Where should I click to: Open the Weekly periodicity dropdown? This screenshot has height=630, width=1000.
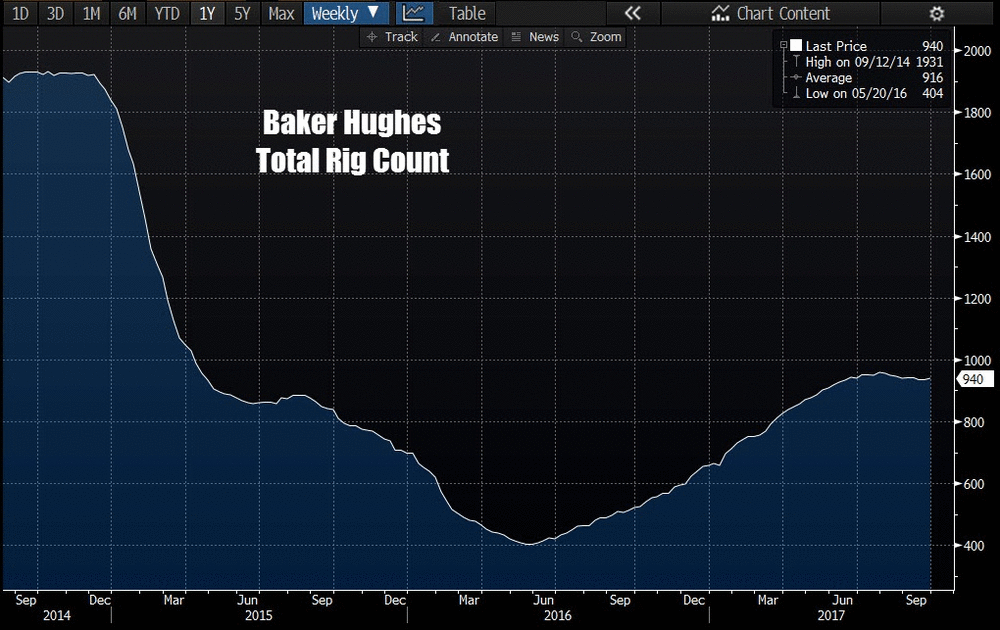tap(346, 13)
